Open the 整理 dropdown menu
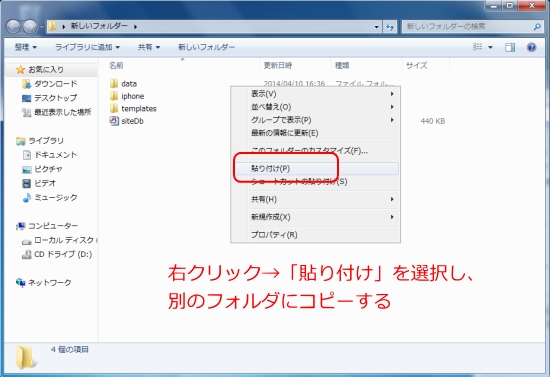Screen dimensions: 550x377 tap(25, 47)
